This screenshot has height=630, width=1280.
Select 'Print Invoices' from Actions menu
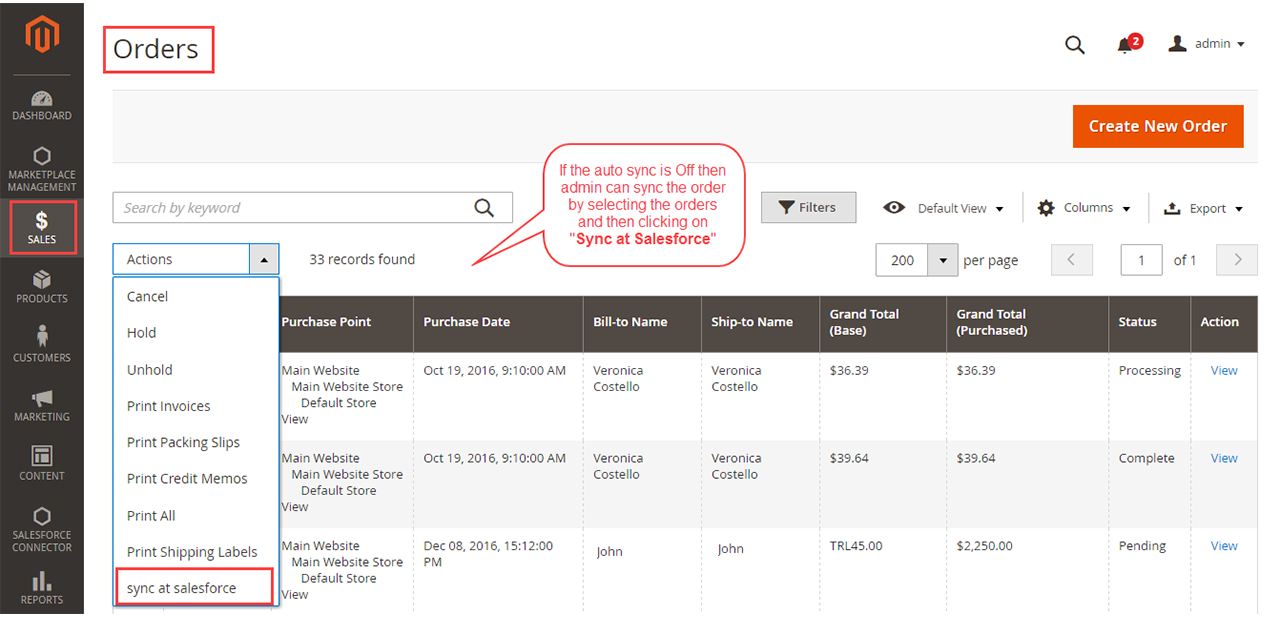coord(169,406)
